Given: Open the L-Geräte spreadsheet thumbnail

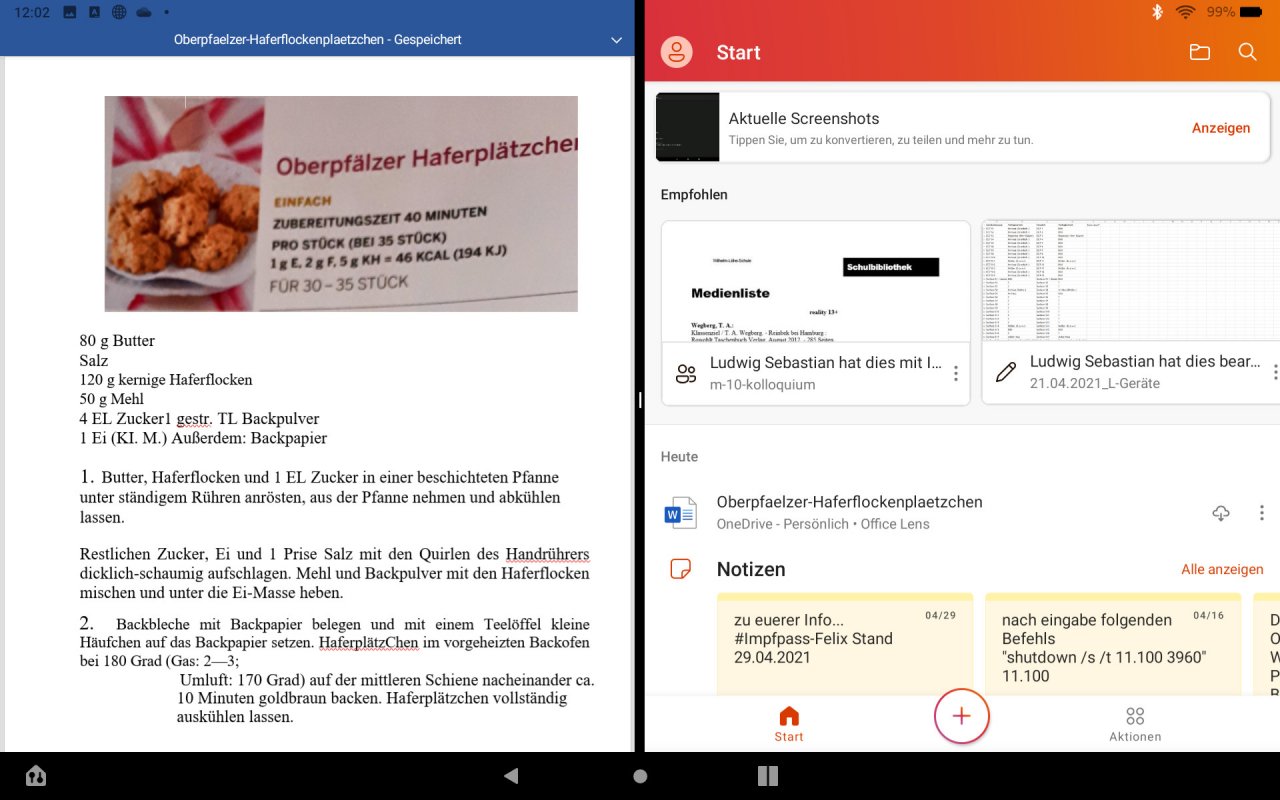Looking at the screenshot, I should pyautogui.click(x=1131, y=282).
